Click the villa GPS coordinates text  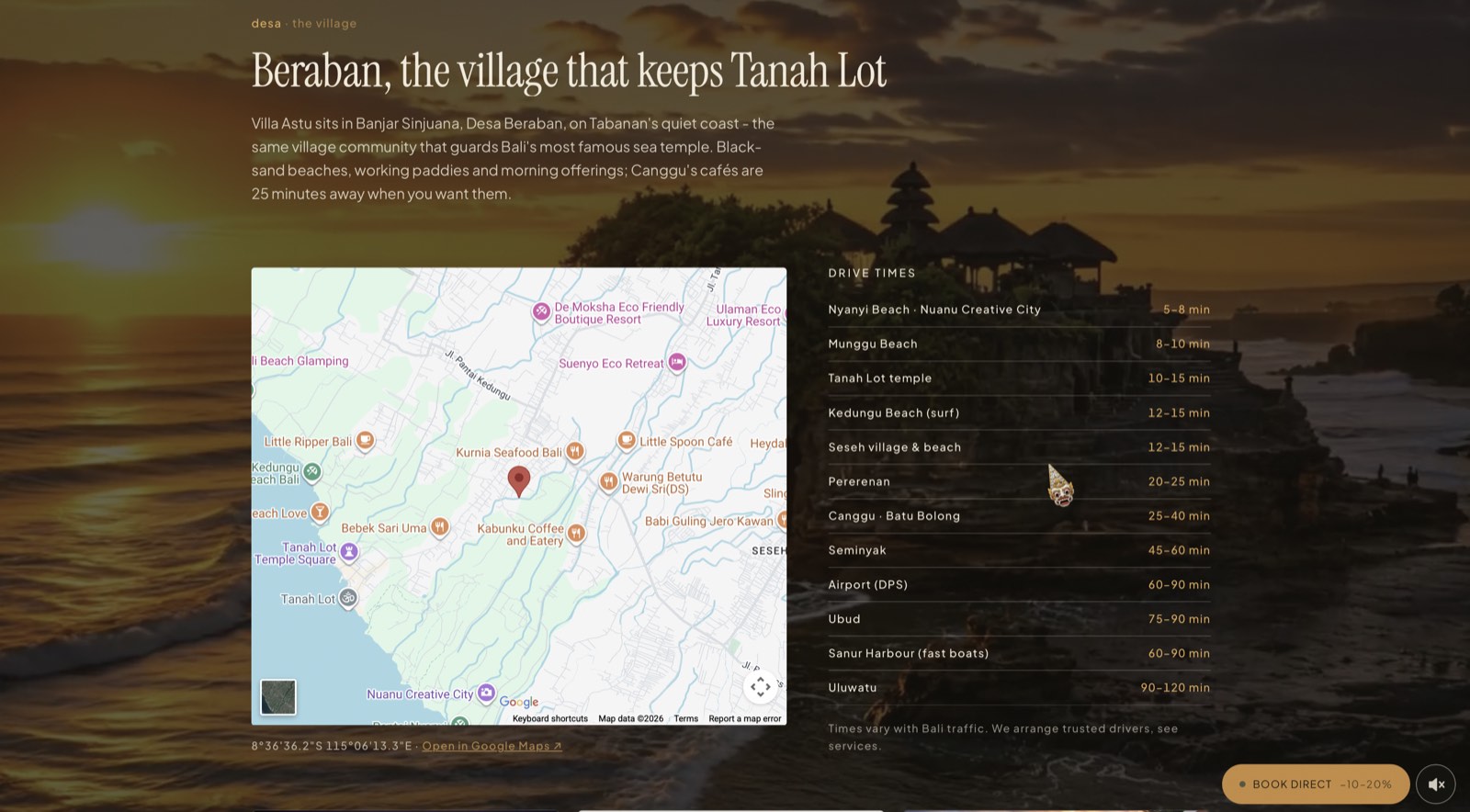[x=332, y=746]
